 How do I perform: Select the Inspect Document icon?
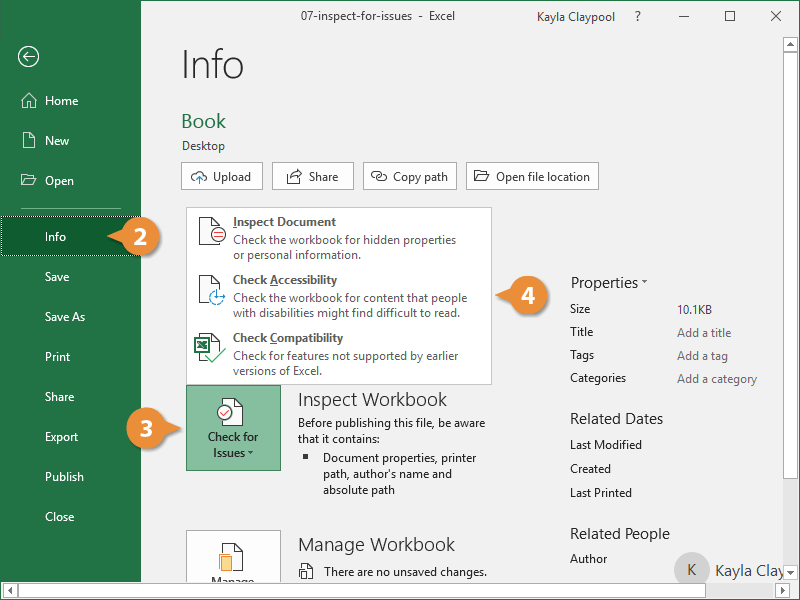pos(212,230)
